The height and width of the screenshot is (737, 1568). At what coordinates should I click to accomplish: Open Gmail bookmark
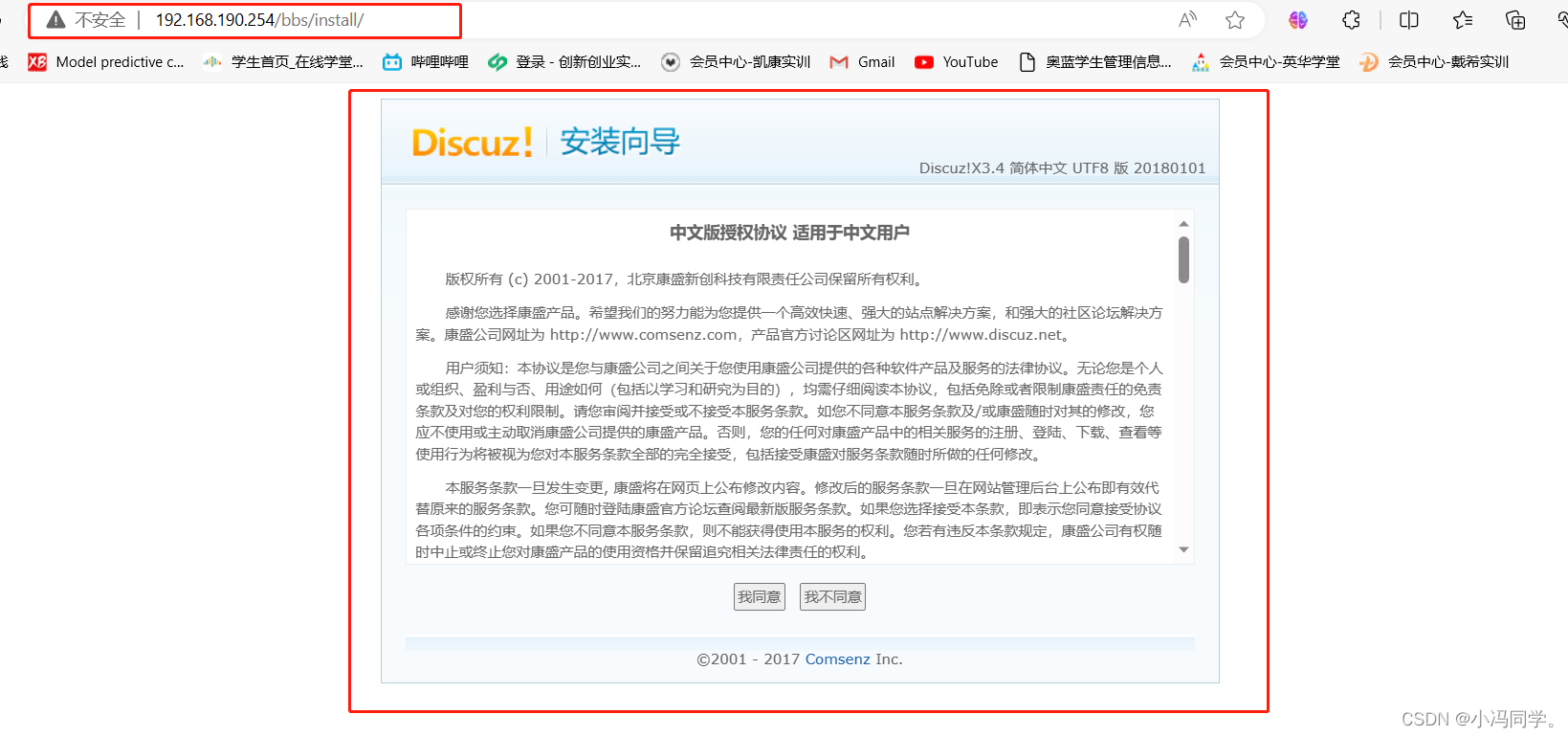862,62
